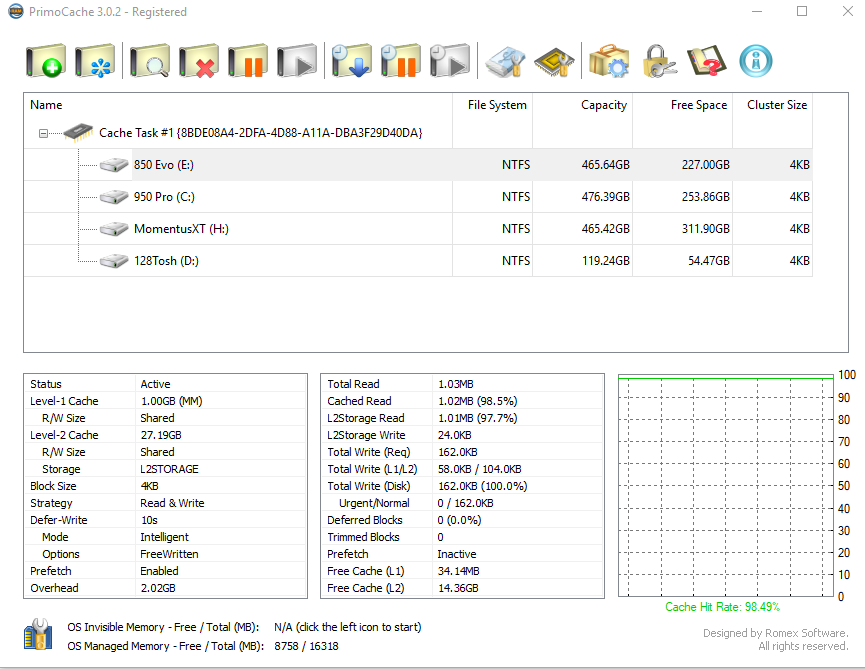
Task: Open the padlock and keys license icon
Action: tap(659, 62)
